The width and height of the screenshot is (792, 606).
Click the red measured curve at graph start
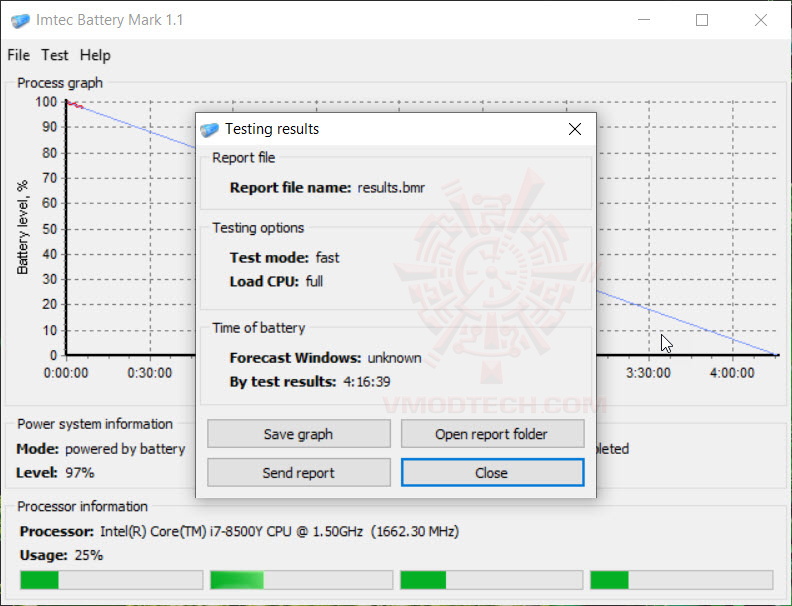[x=75, y=105]
